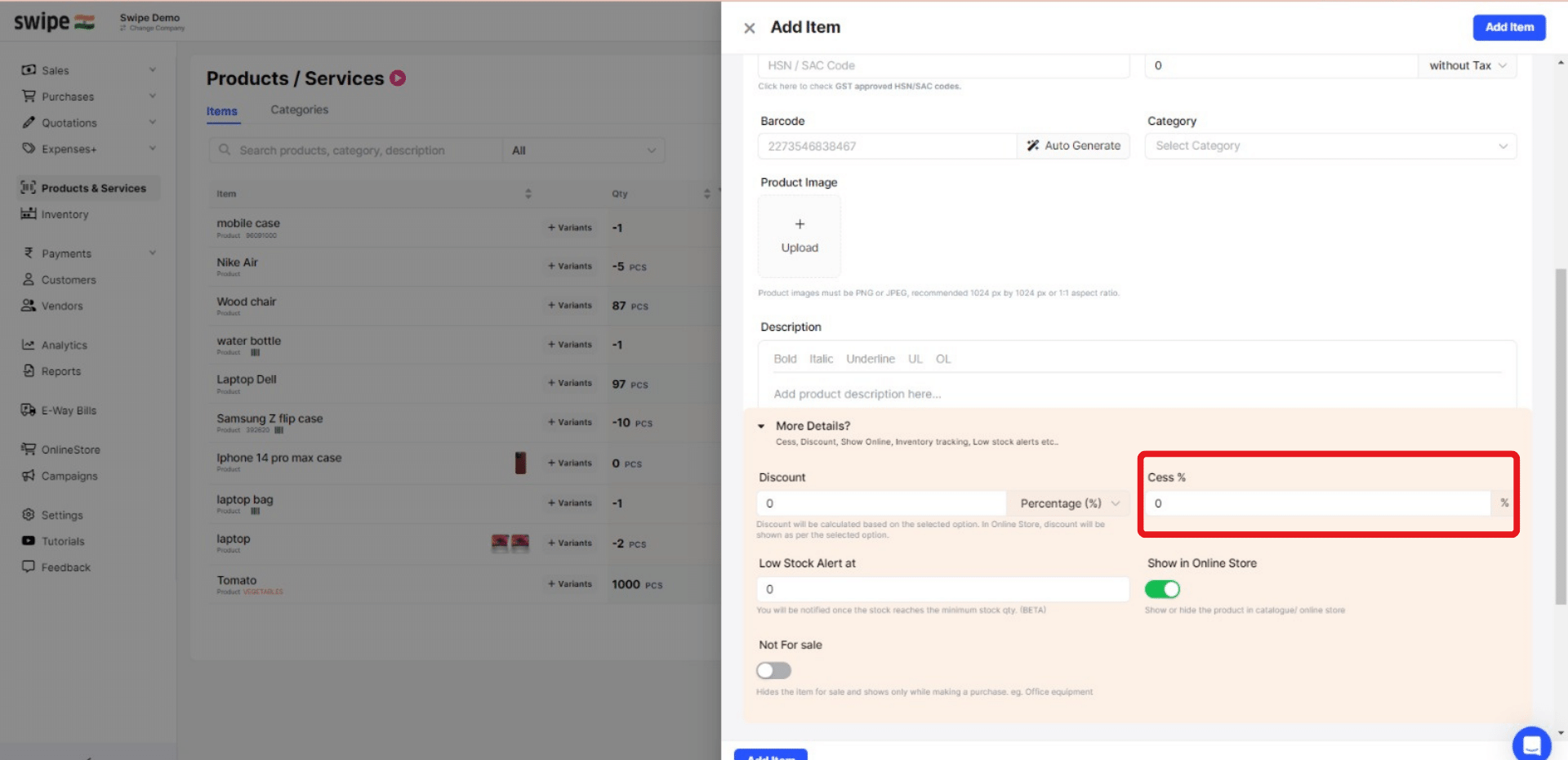Toggle Show in Online Store switch
The image size is (1568, 760).
[1162, 589]
